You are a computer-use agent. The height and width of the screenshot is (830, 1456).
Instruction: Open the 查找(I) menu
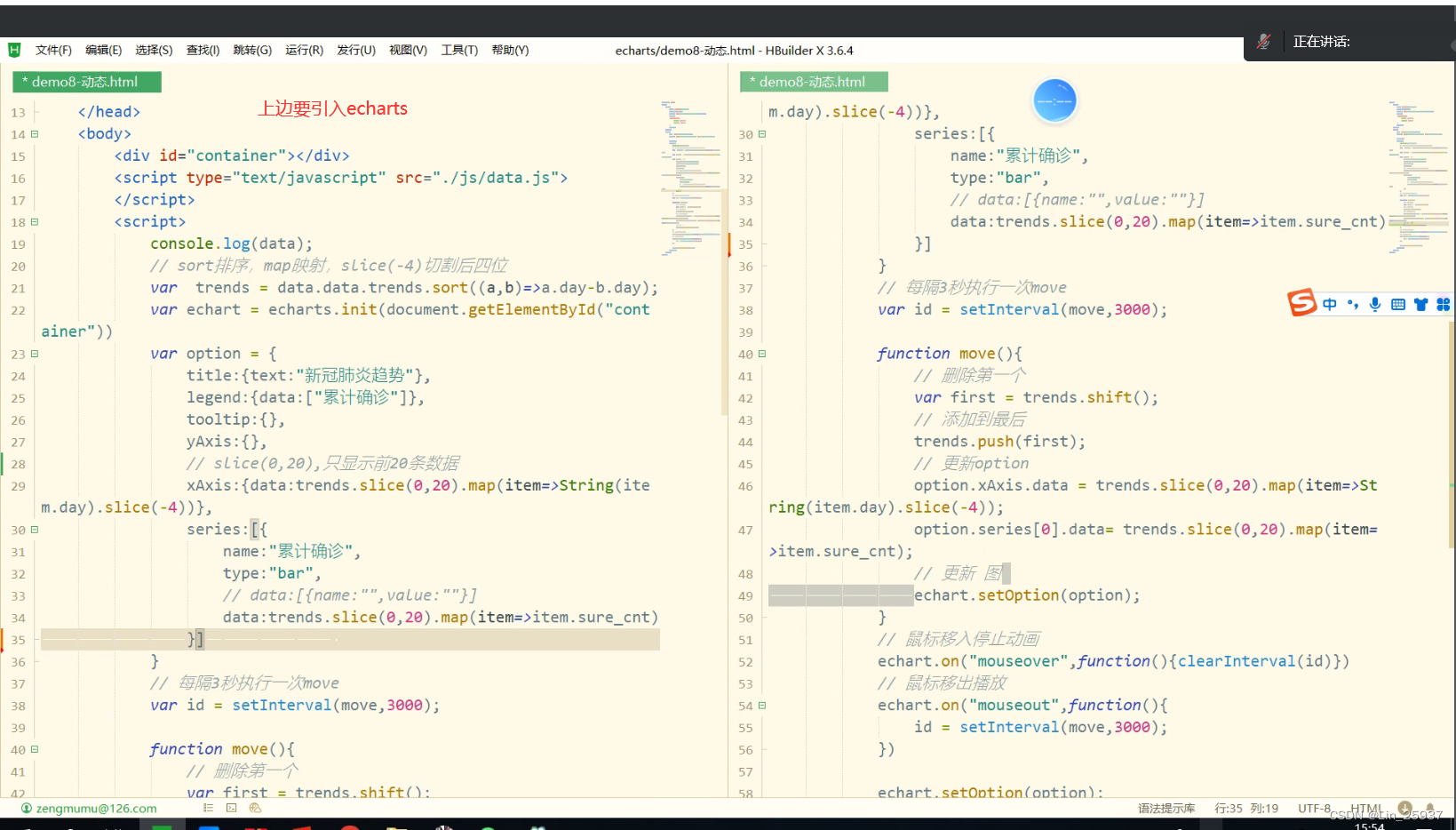pyautogui.click(x=203, y=50)
